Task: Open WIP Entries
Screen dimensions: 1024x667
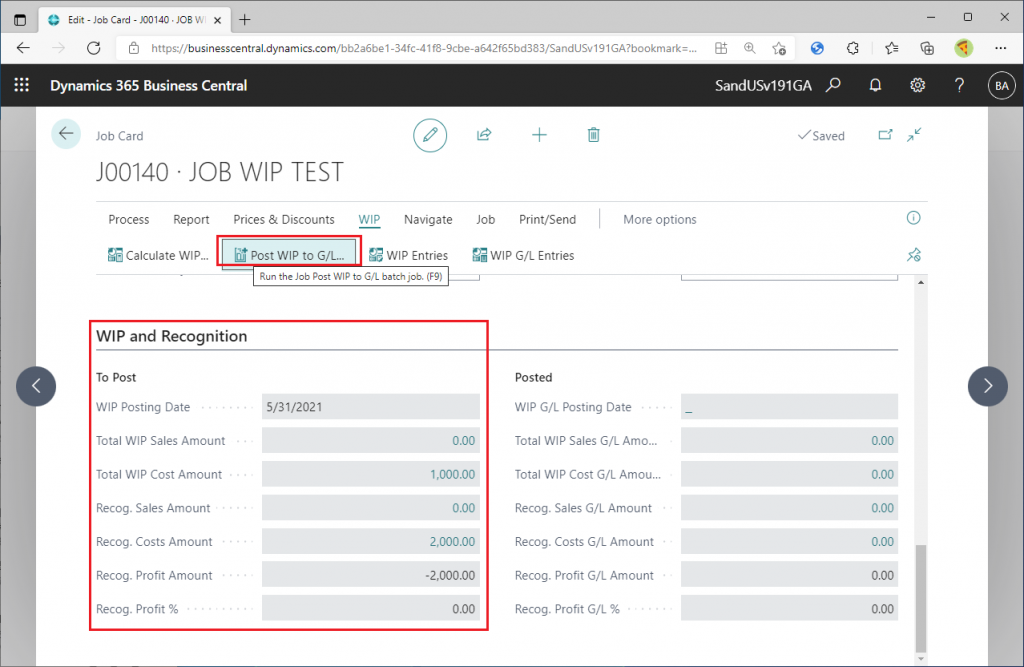Action: (409, 255)
